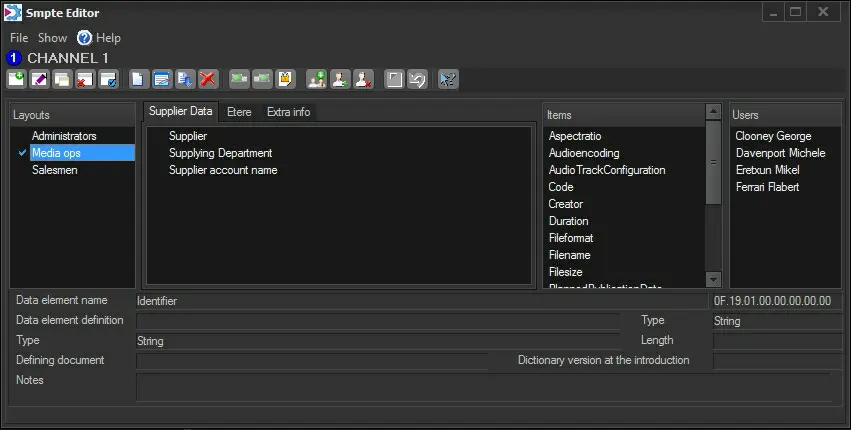Screen dimensions: 851x430
Task: Click the cursor help icon at toolbar end
Action: pos(448,78)
